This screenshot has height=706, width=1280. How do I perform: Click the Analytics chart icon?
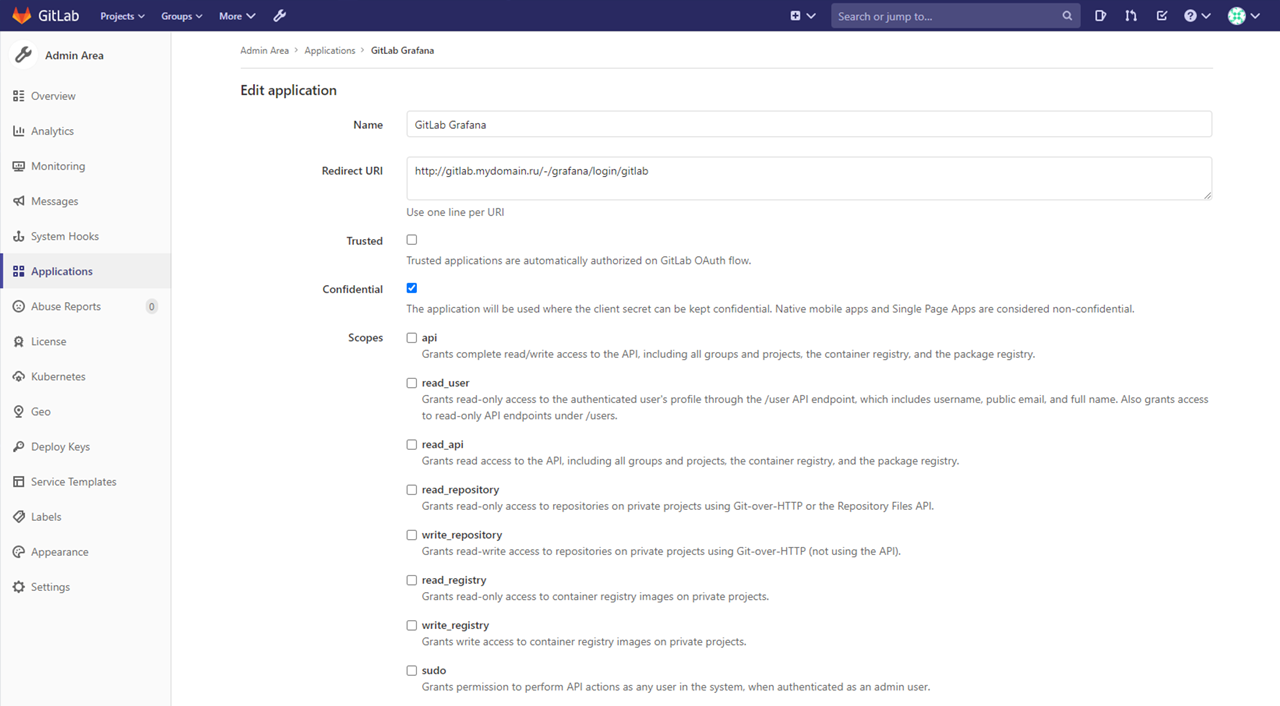pyautogui.click(x=19, y=131)
